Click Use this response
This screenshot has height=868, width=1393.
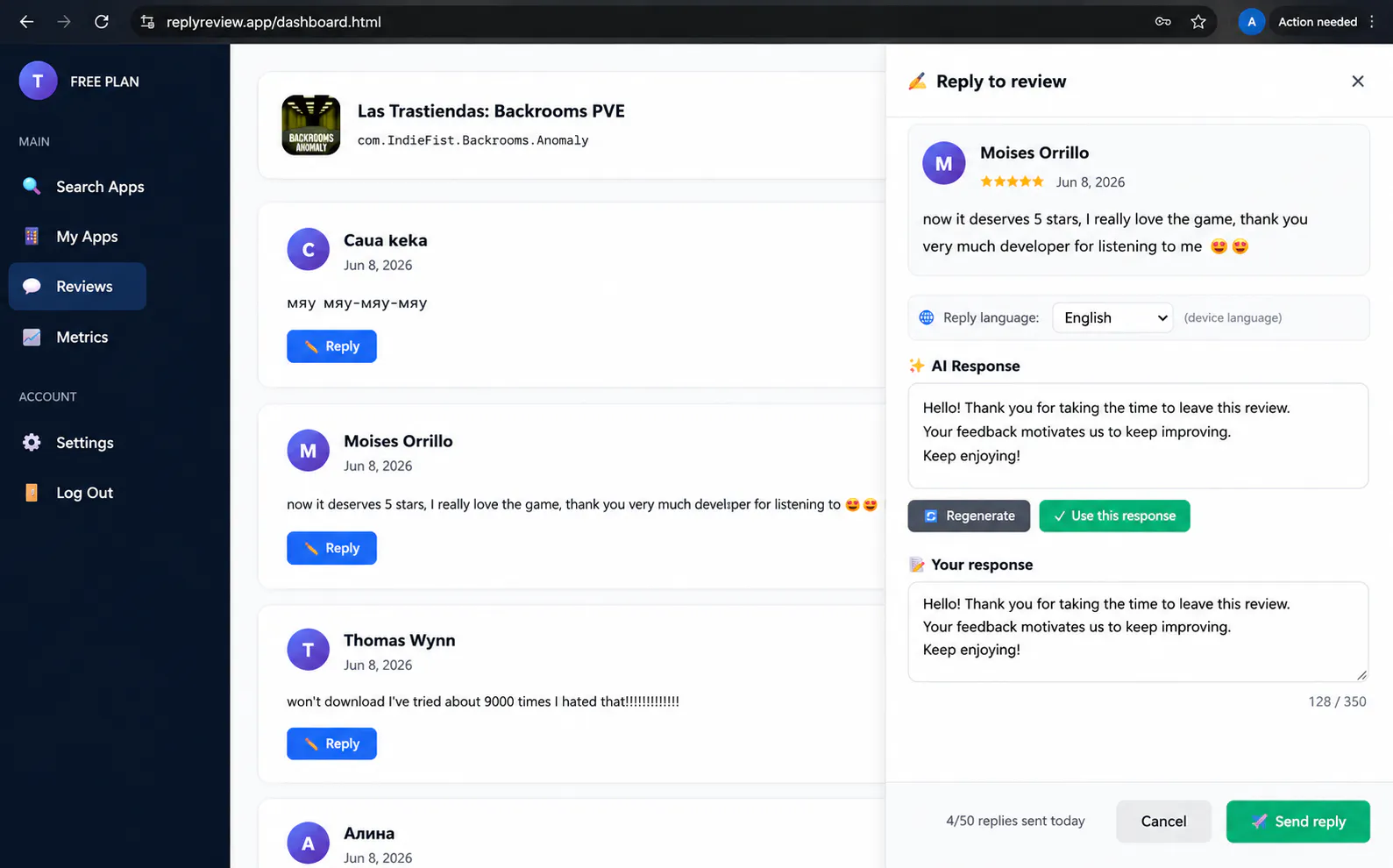[1114, 516]
